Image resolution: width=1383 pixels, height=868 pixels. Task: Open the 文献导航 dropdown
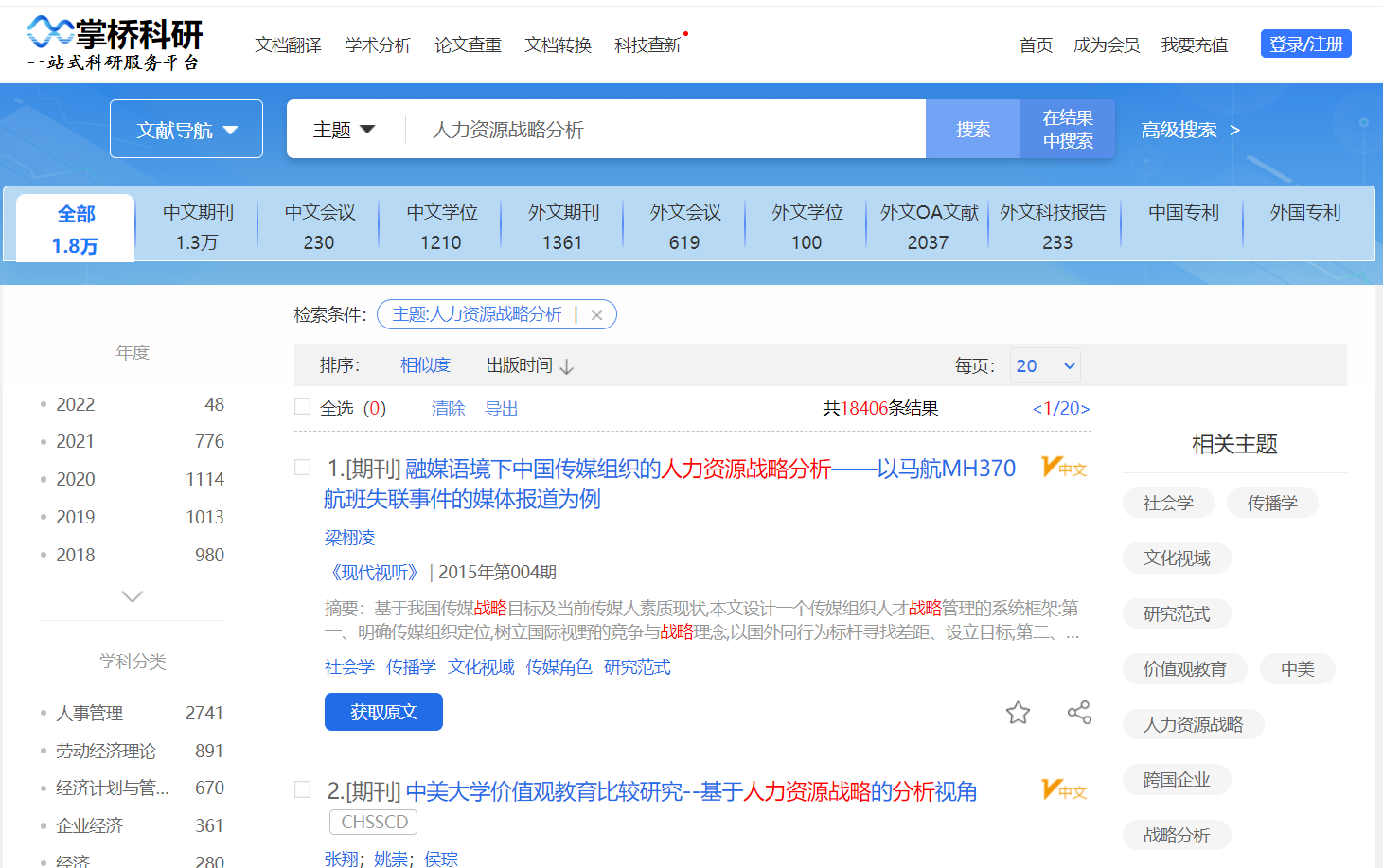[186, 129]
